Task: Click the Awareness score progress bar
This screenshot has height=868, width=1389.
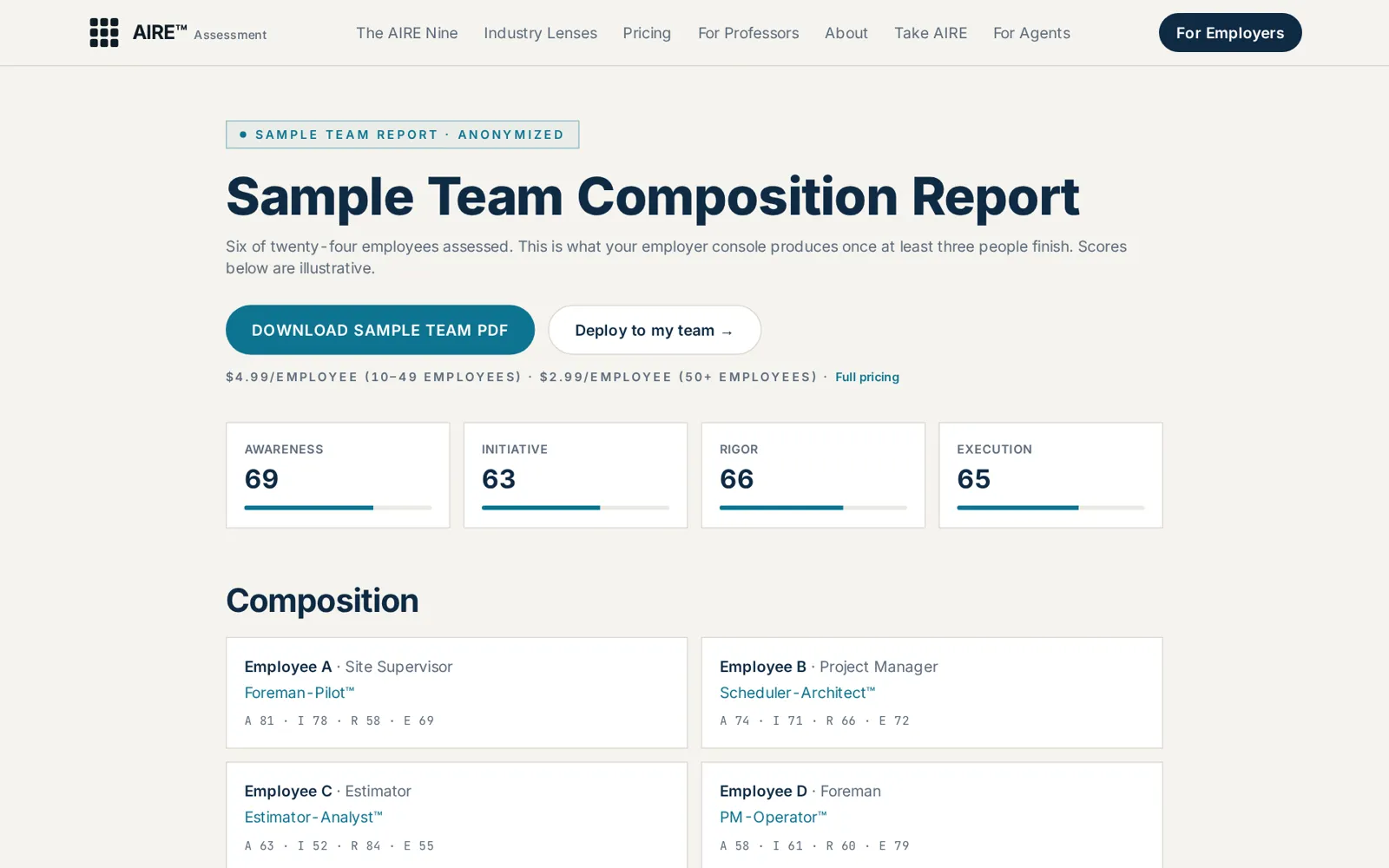Action: (x=338, y=508)
